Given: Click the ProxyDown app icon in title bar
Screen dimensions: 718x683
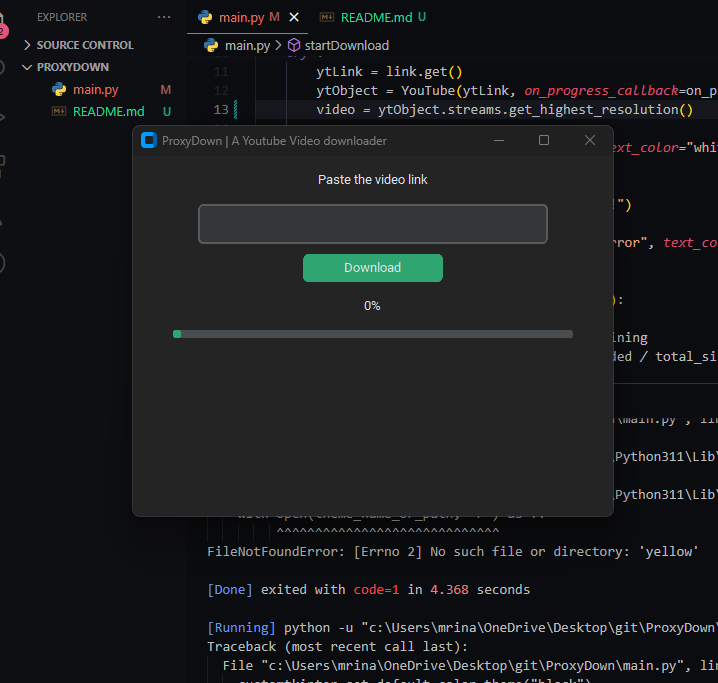Looking at the screenshot, I should point(148,140).
